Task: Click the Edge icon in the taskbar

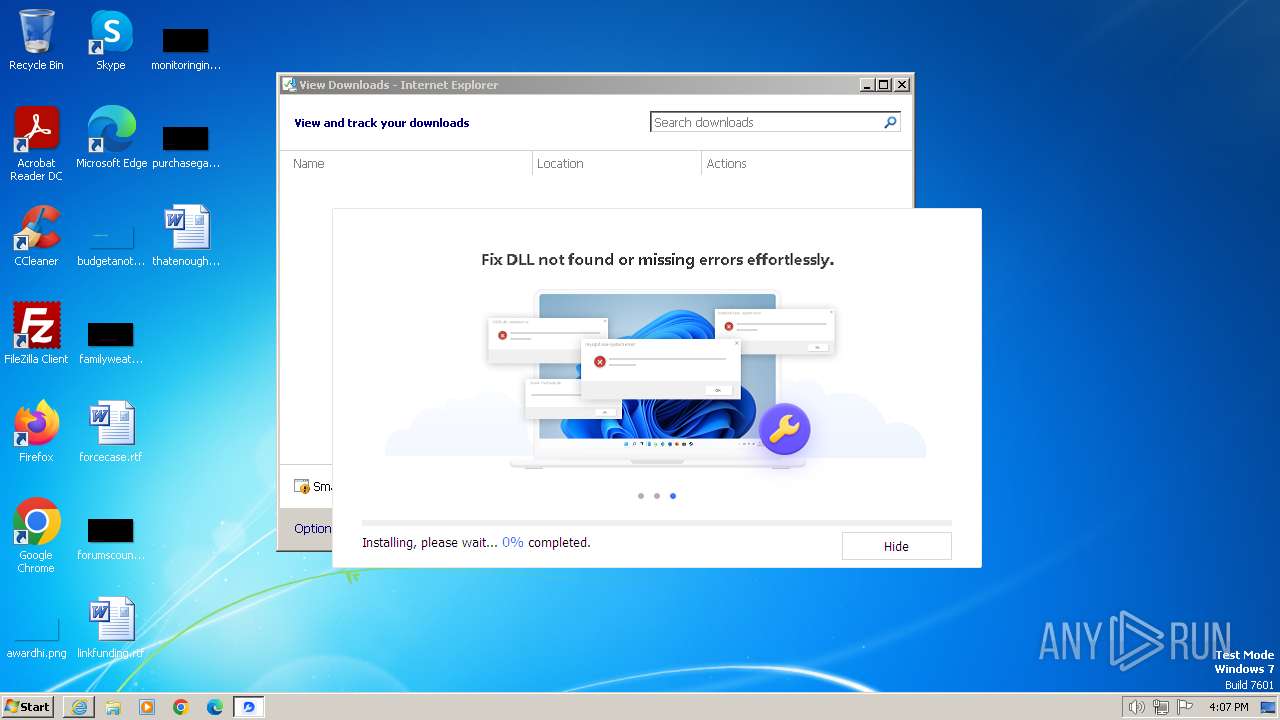Action: click(215, 707)
